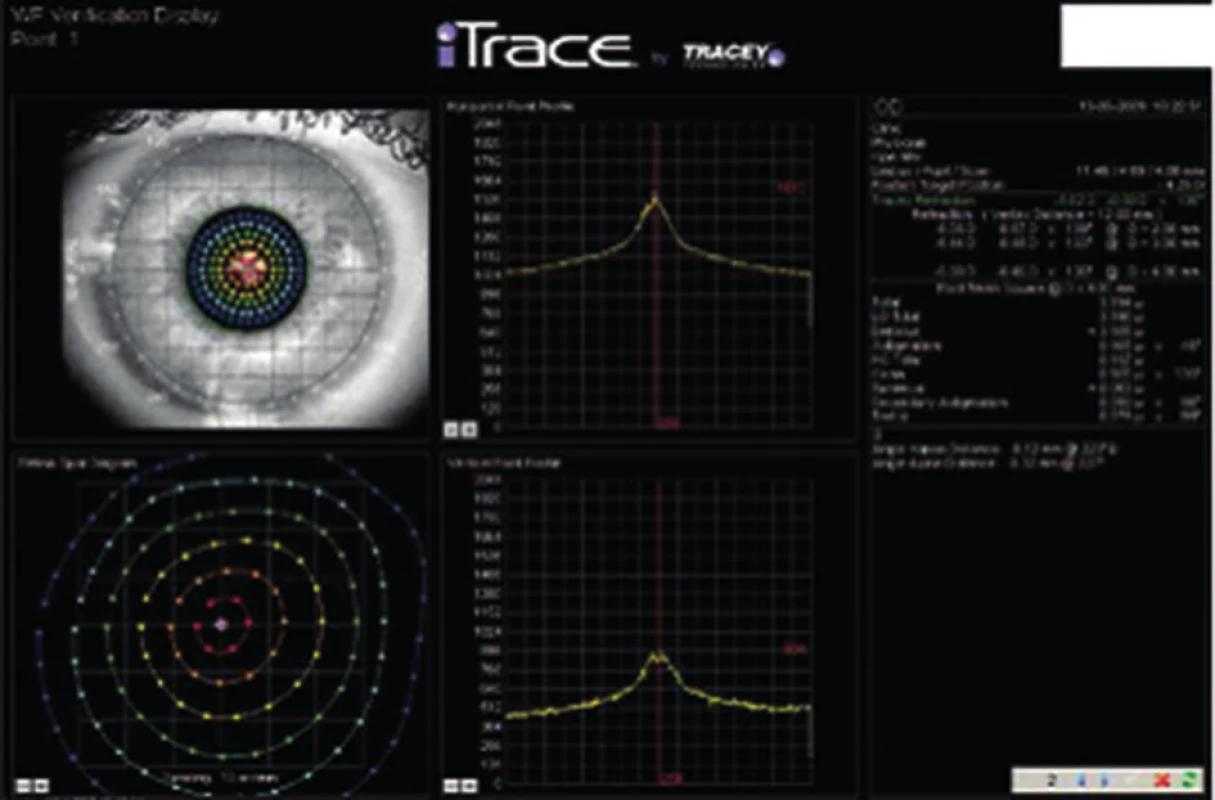Screen dimensions: 1215x800
Task: Click the iTrace logo at top
Action: (536, 46)
